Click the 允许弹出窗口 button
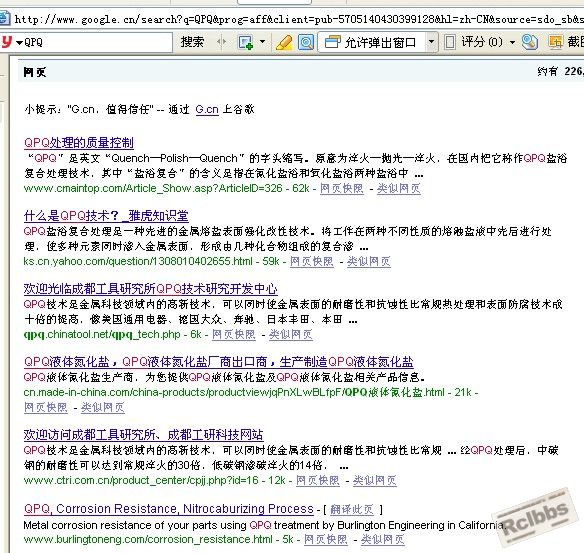The height and width of the screenshot is (553, 584). [x=371, y=42]
